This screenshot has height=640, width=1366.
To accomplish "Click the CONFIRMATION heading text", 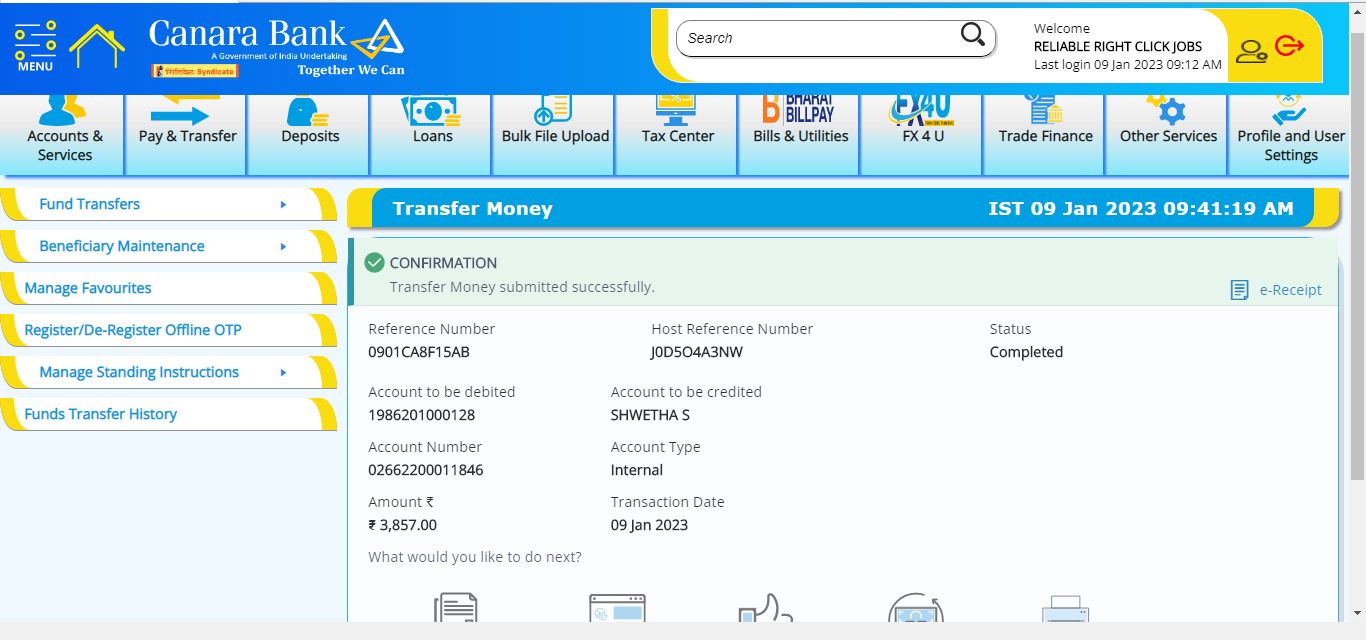I will click(x=443, y=263).
